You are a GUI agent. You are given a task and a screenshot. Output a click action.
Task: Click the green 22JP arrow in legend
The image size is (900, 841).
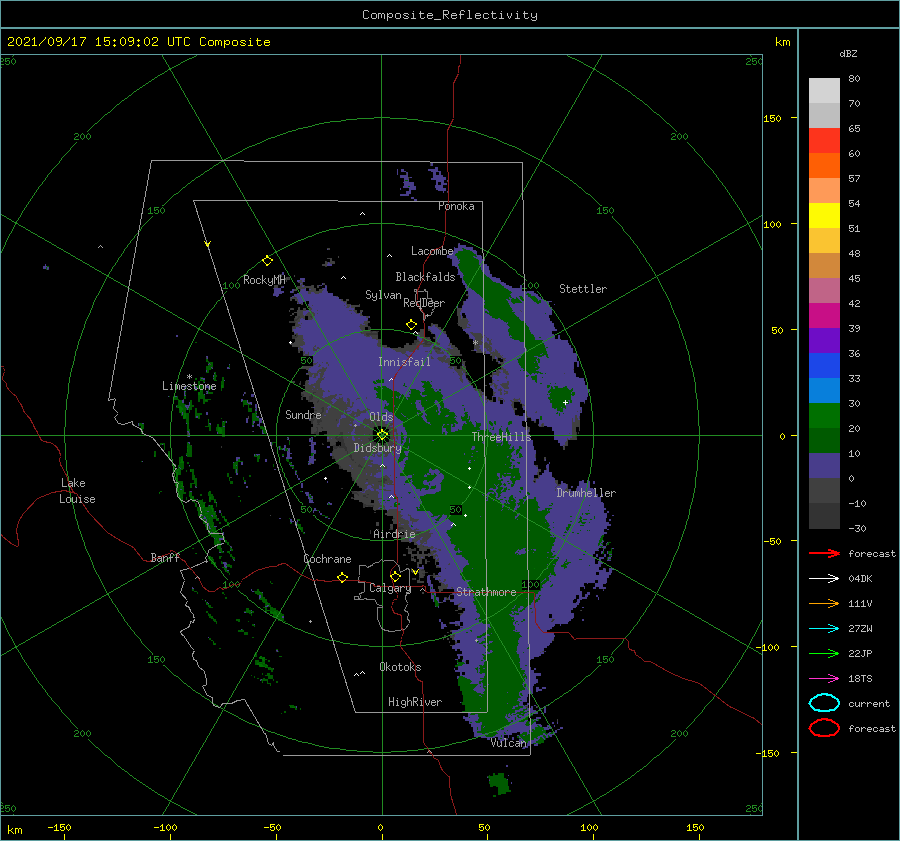tap(824, 653)
